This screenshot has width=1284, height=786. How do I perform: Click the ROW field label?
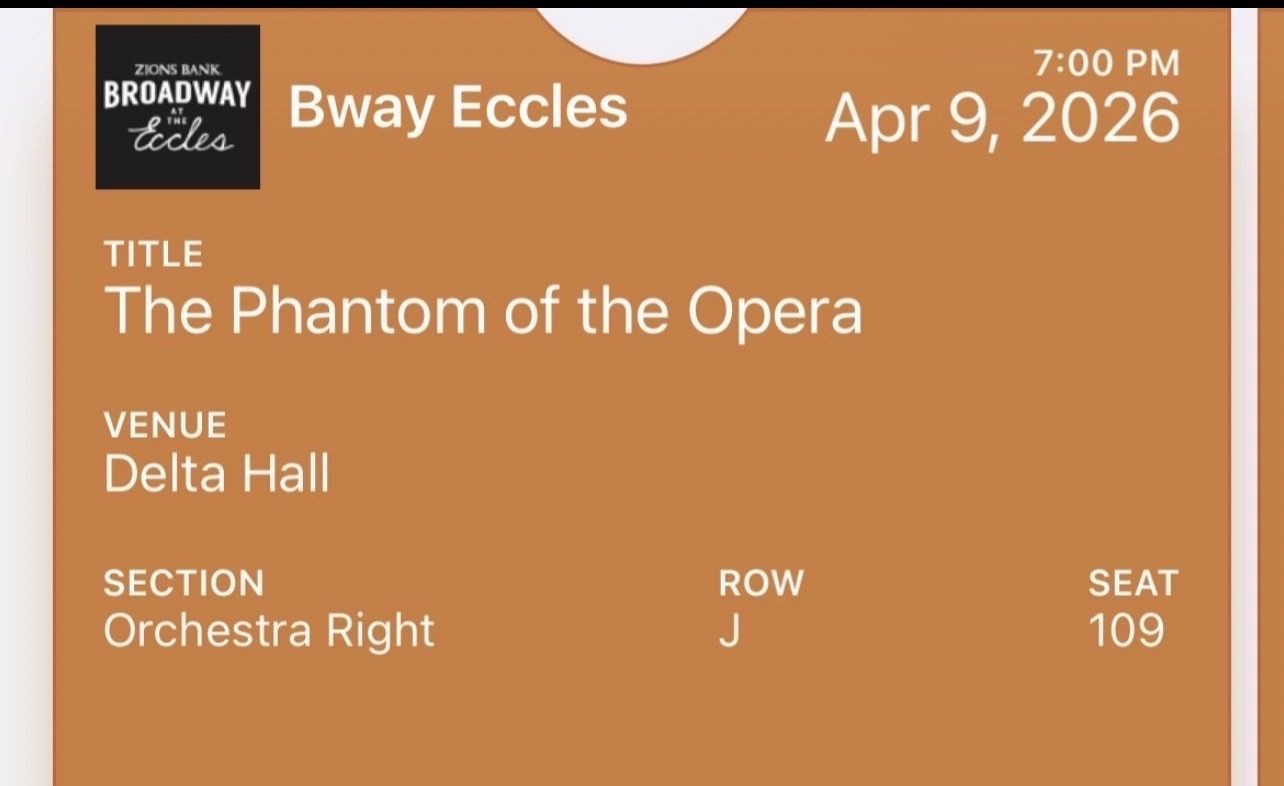(761, 582)
